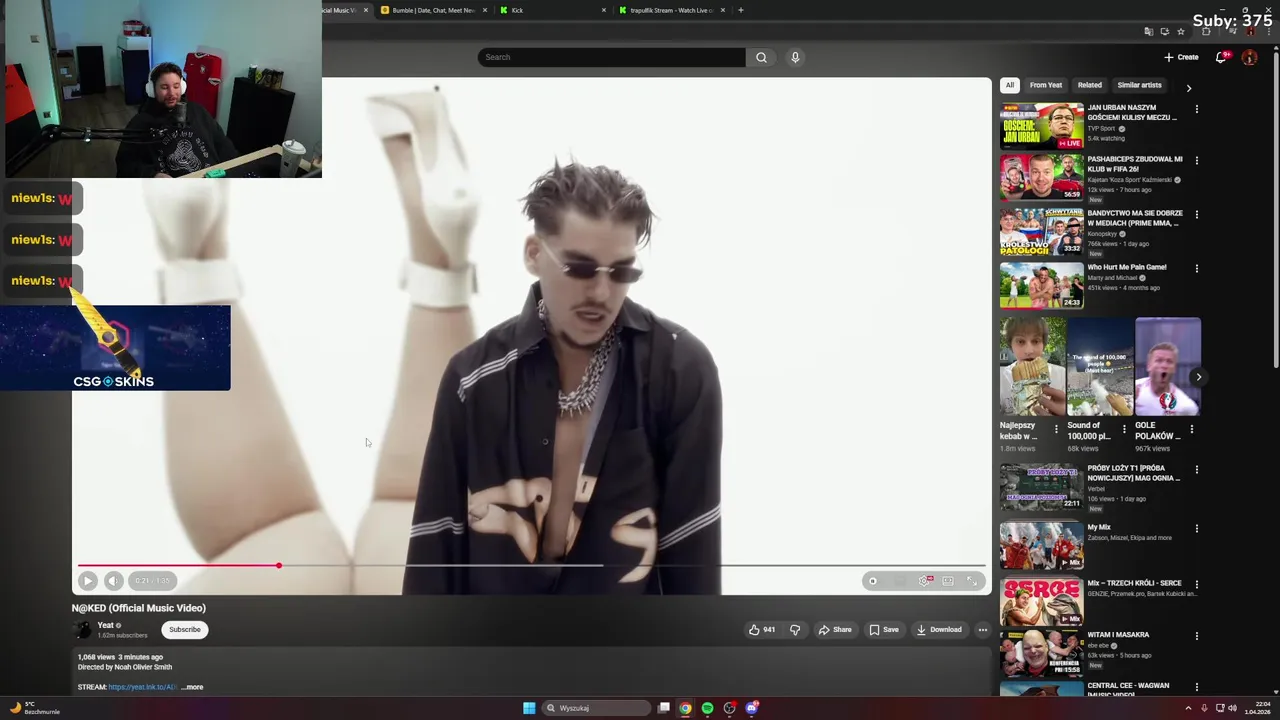1280x720 pixels.
Task: Select the From Yeat filter chip
Action: (1046, 85)
